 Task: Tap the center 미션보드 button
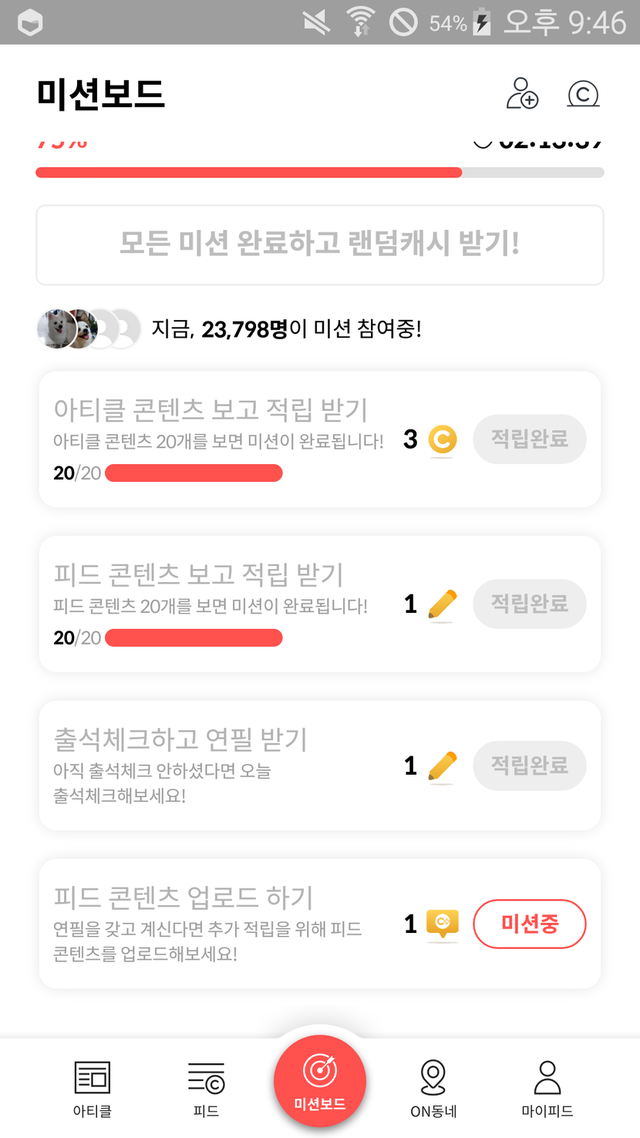(320, 1080)
